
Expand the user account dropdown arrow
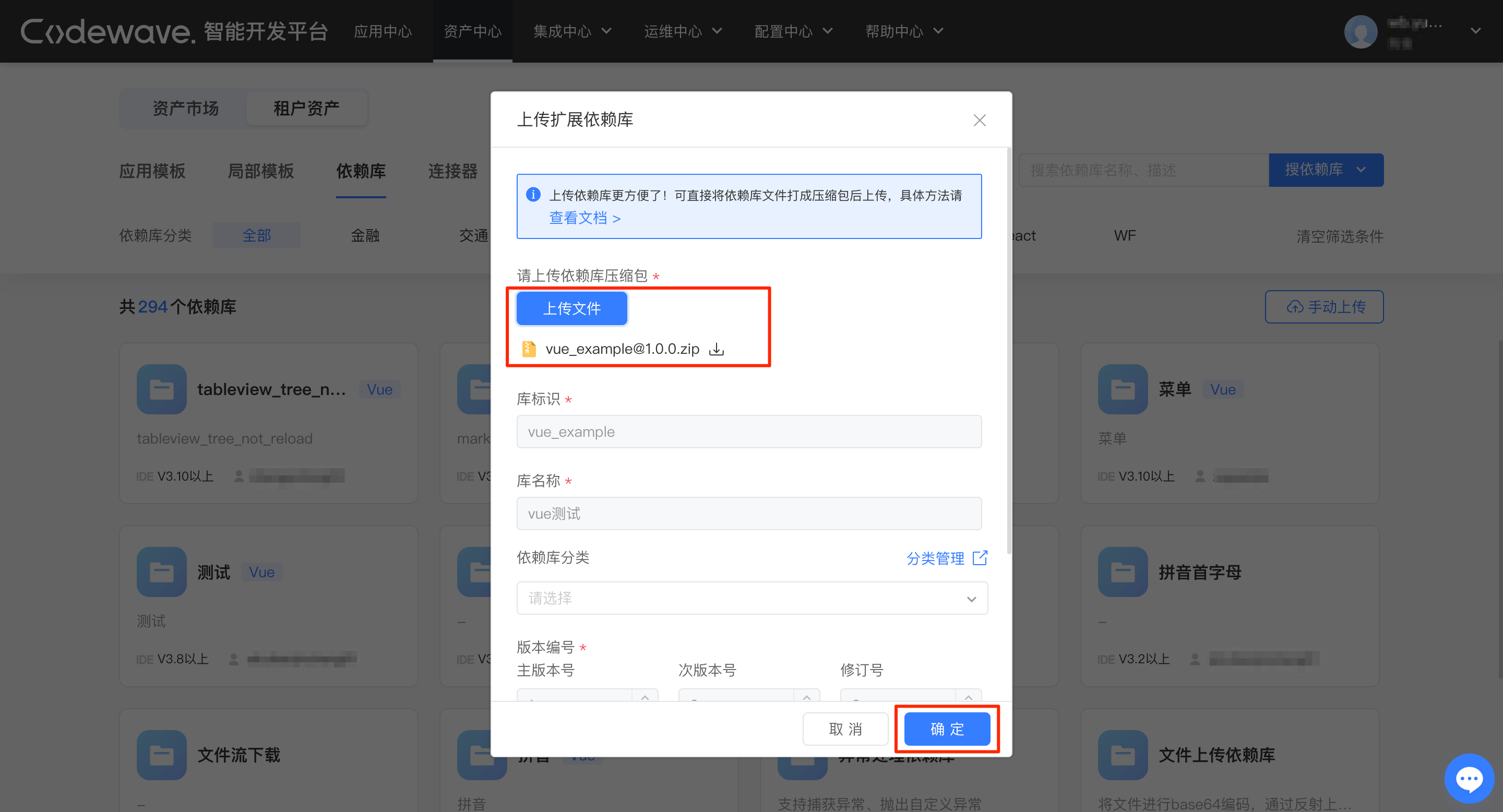[1475, 31]
